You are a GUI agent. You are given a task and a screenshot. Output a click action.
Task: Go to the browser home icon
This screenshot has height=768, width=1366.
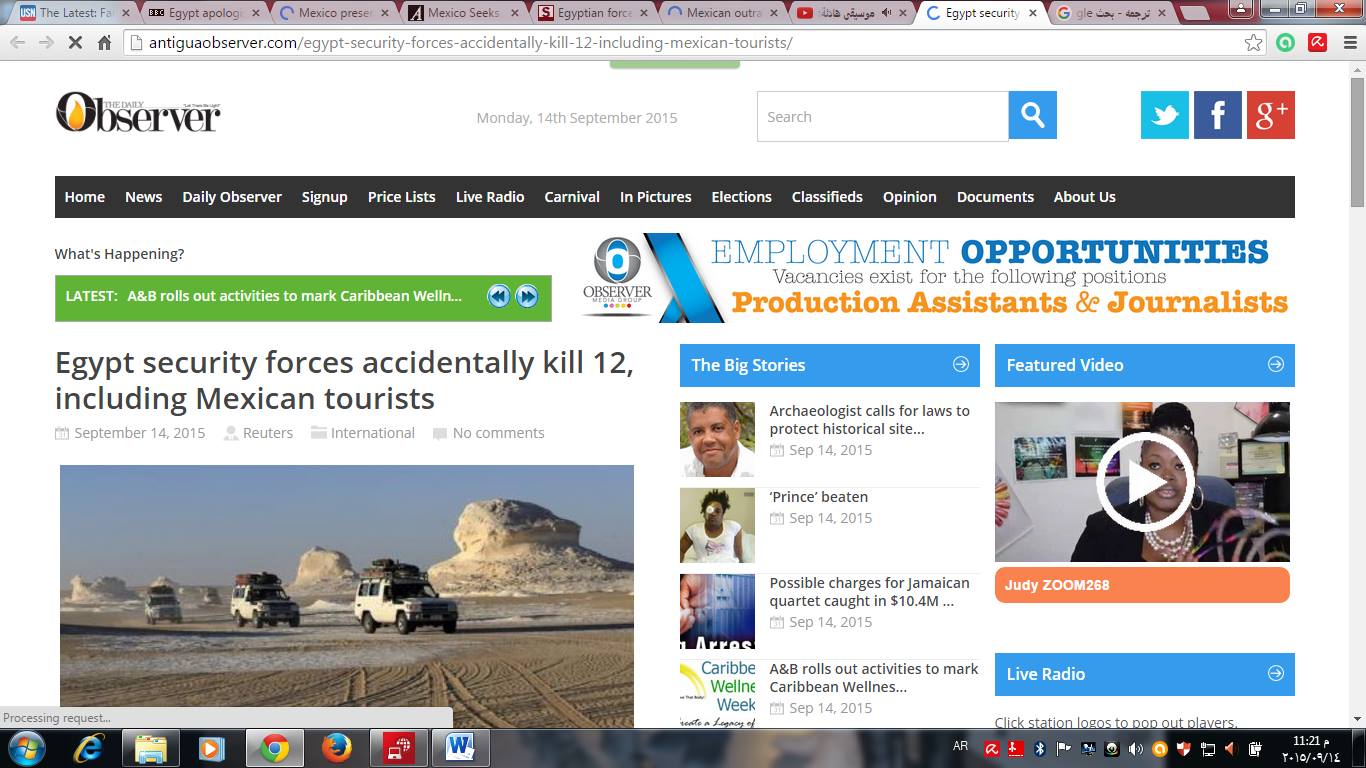point(104,43)
